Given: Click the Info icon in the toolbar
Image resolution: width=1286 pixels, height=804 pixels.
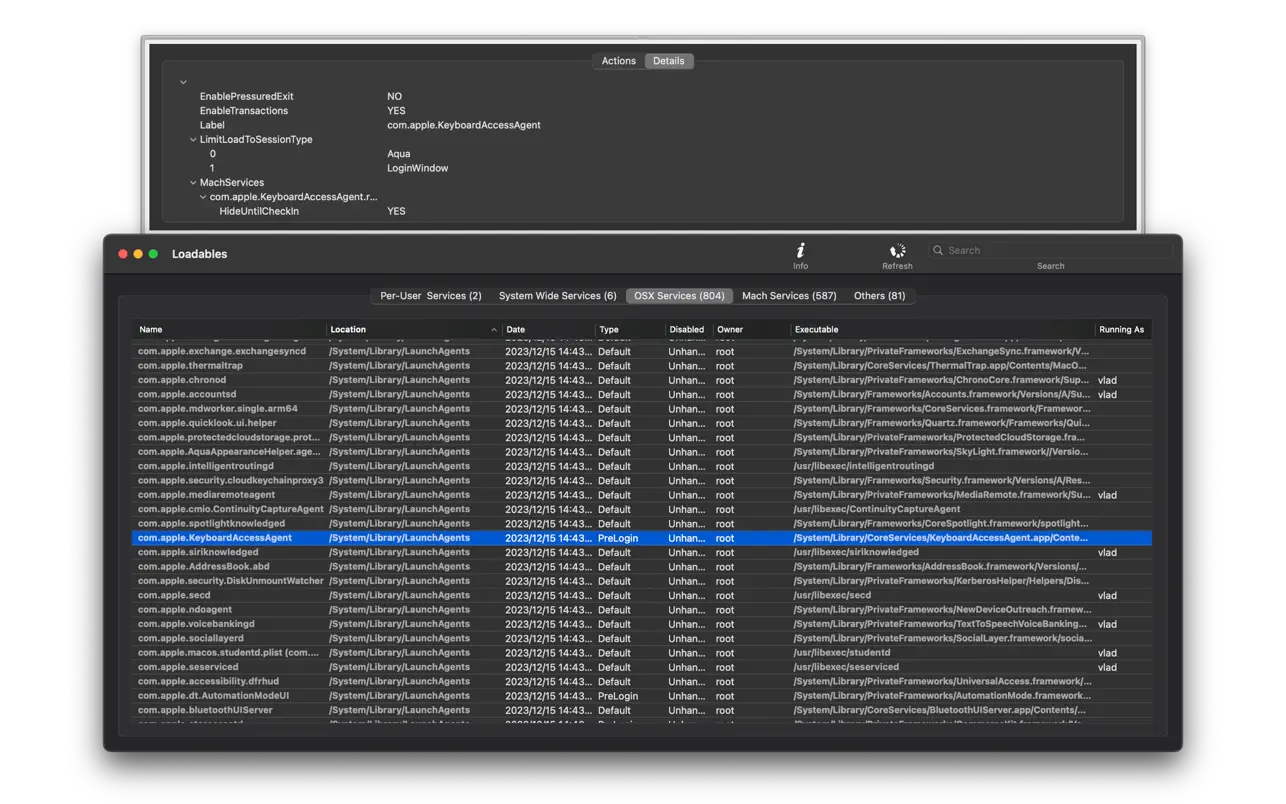Looking at the screenshot, I should pyautogui.click(x=800, y=253).
